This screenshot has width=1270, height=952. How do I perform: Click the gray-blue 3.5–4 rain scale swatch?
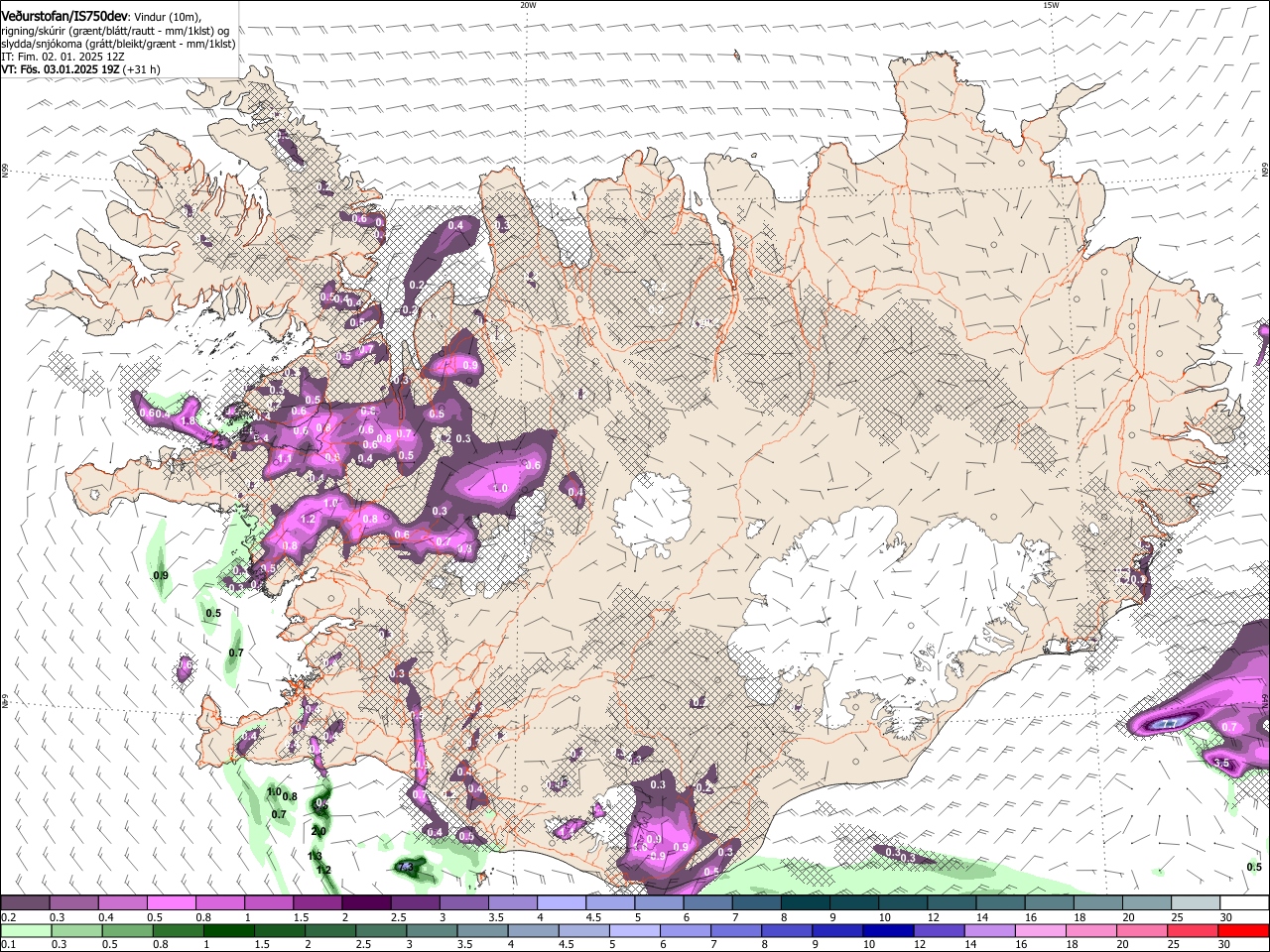tap(481, 930)
